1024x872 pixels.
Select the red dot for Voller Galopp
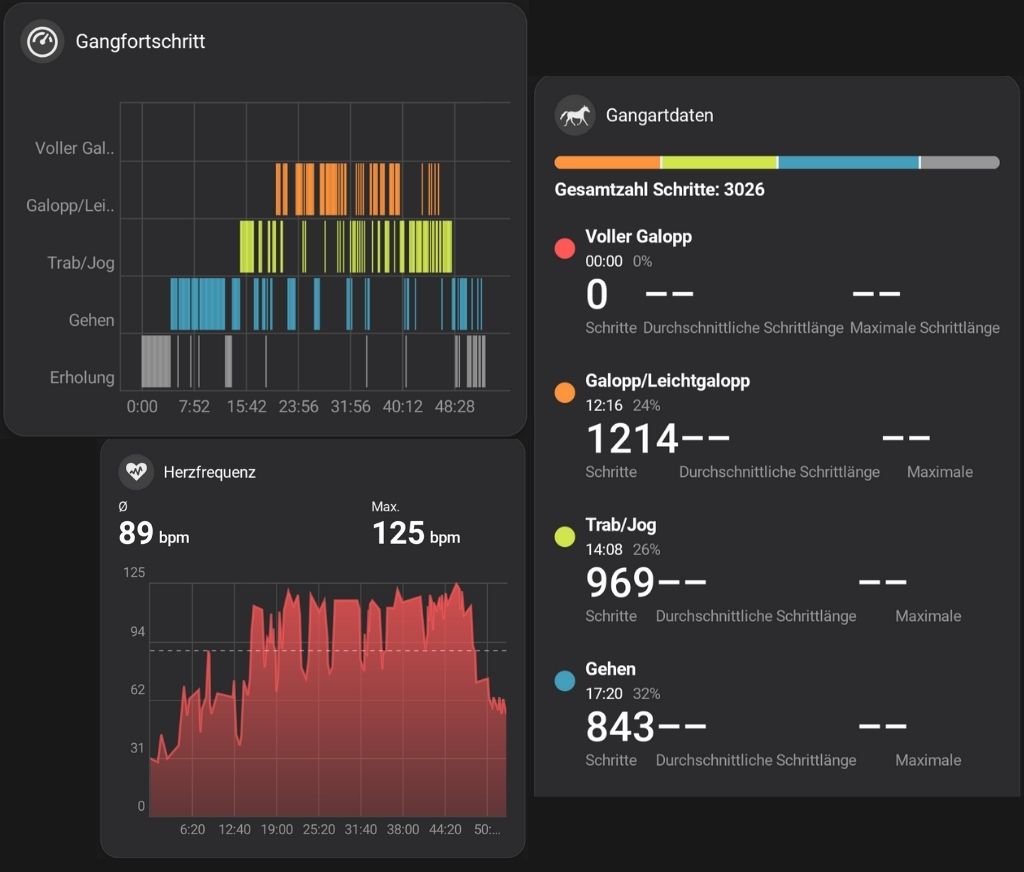click(x=565, y=249)
